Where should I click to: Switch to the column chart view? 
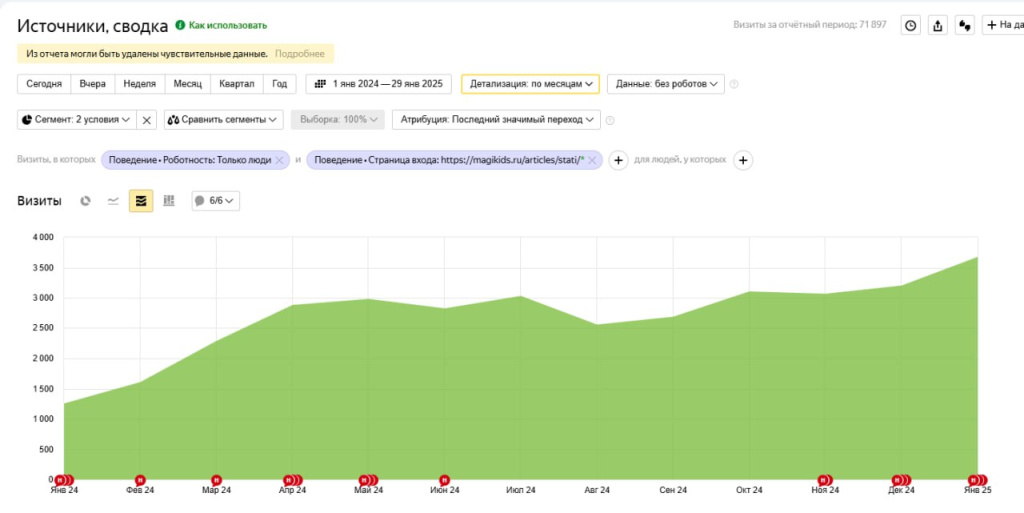pos(169,201)
